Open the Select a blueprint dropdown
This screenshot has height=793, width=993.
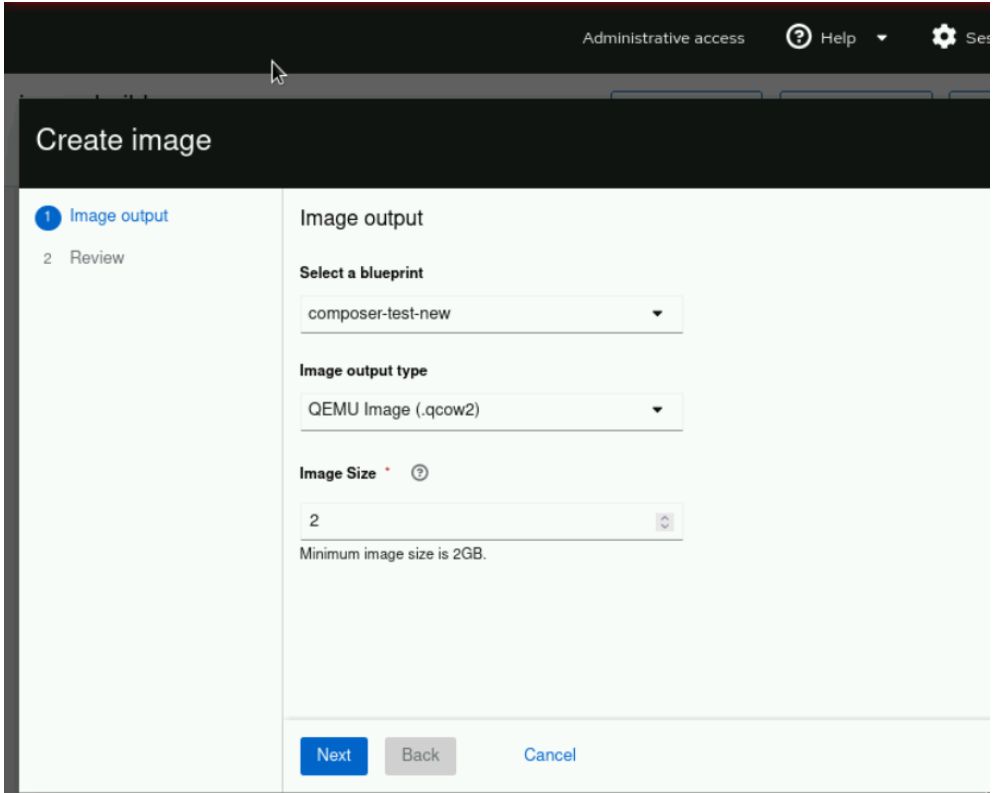pos(491,314)
